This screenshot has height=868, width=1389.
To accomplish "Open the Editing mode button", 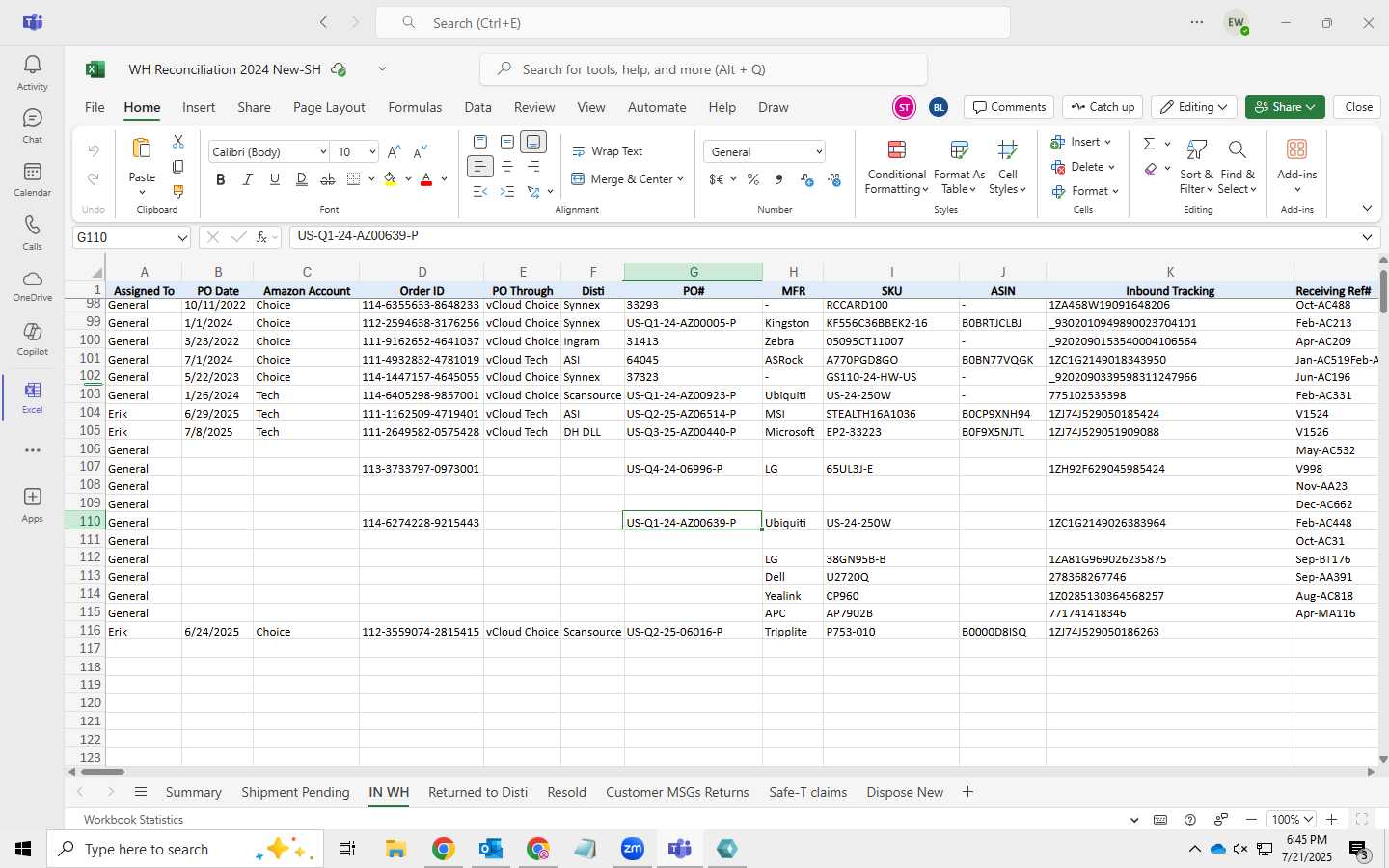I will (x=1194, y=107).
